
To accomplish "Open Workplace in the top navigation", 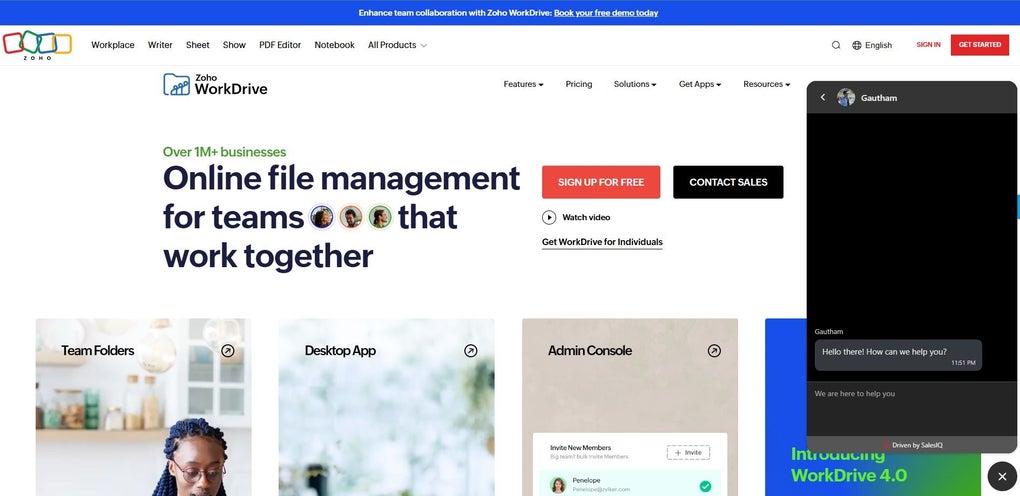I will click(x=113, y=45).
